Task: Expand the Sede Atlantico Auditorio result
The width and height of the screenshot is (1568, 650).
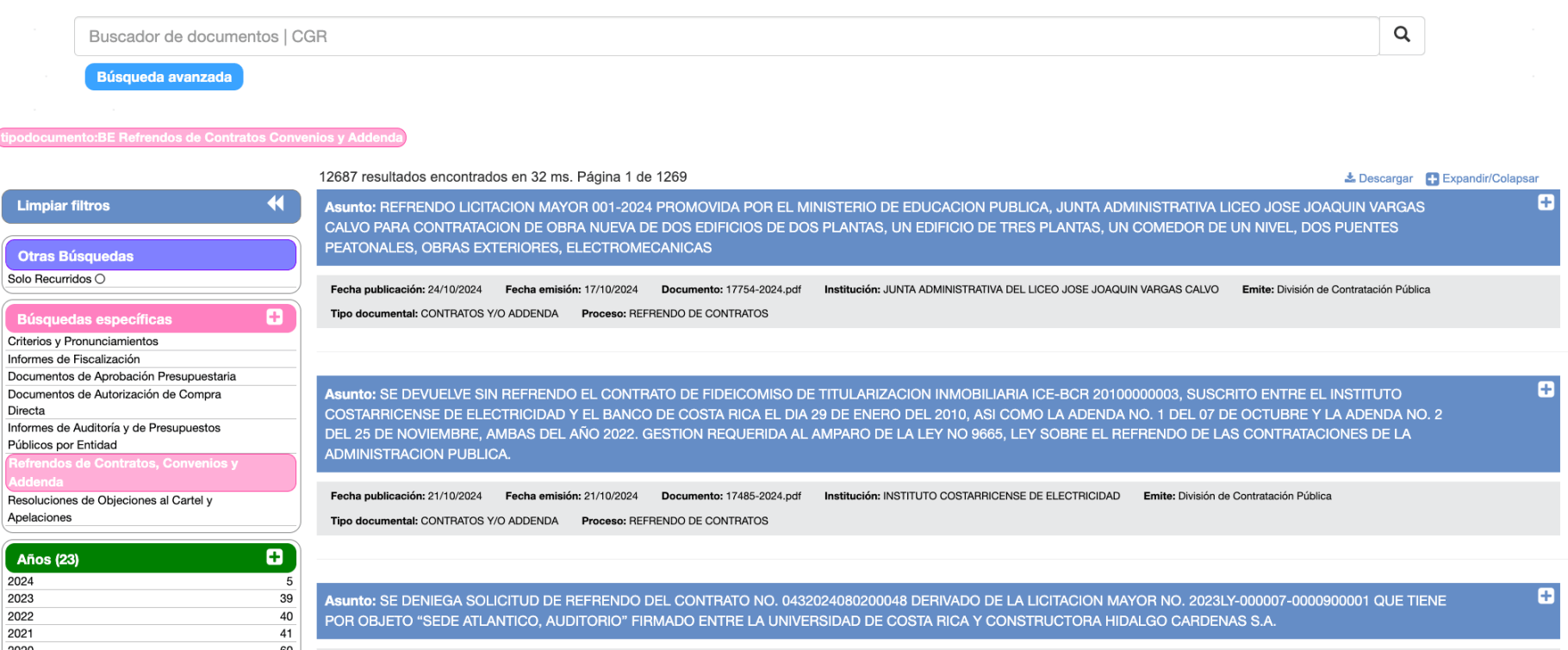Action: pos(1546,596)
